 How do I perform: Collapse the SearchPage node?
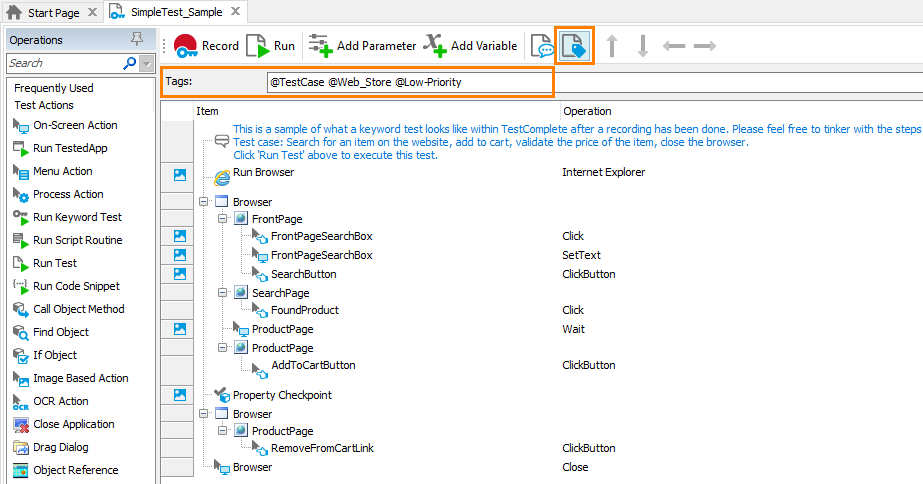coord(223,293)
